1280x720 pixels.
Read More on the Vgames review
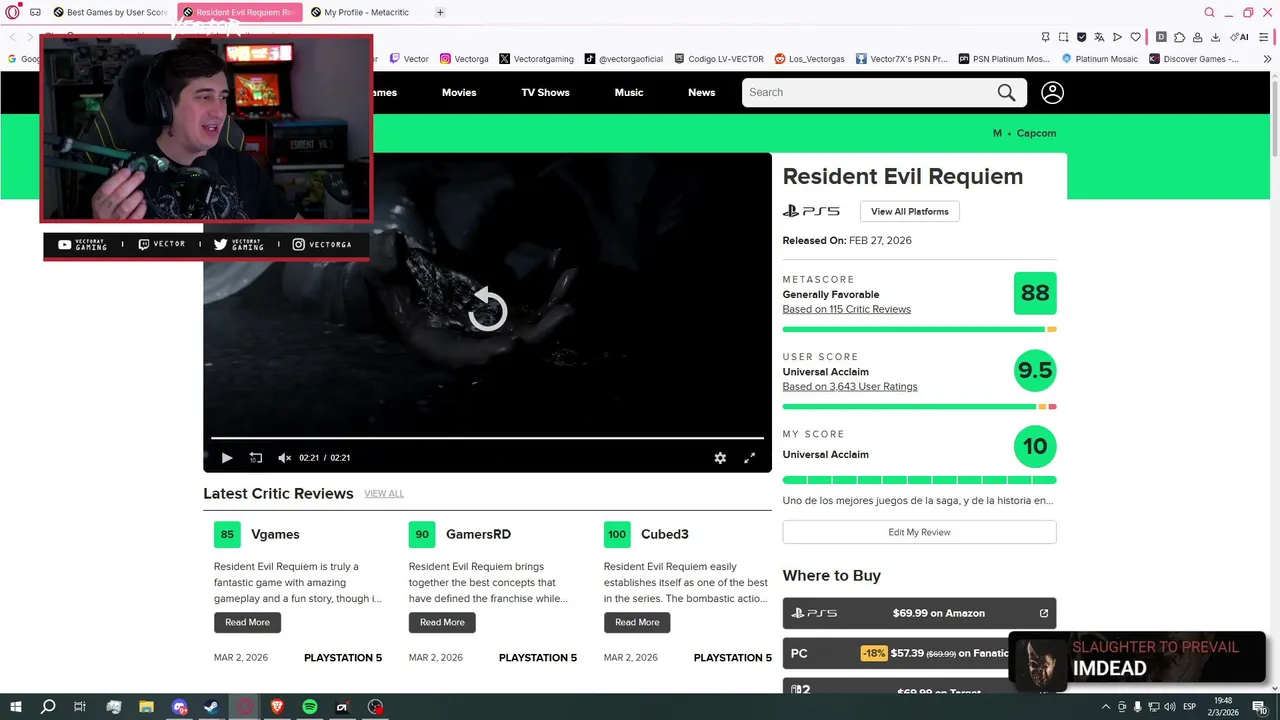(247, 622)
